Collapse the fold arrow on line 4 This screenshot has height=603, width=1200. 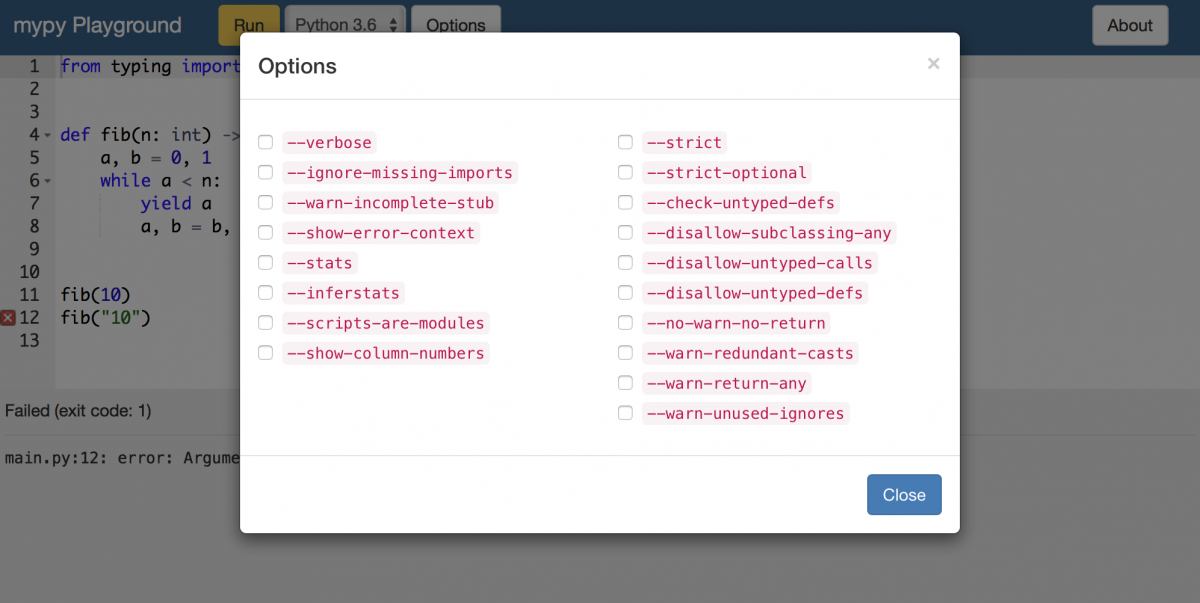(x=47, y=135)
